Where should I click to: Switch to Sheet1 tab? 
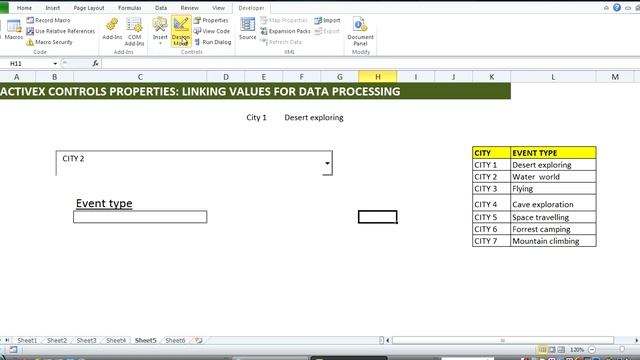click(27, 340)
